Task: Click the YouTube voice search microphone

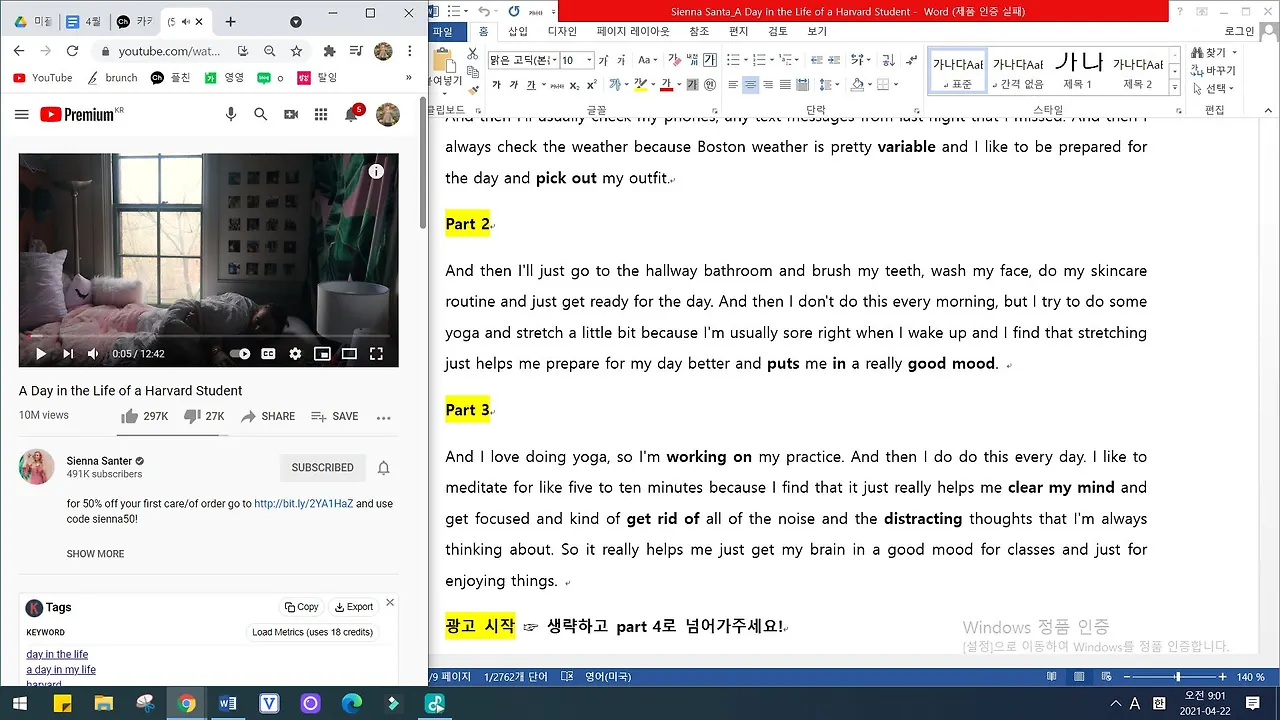Action: point(231,114)
